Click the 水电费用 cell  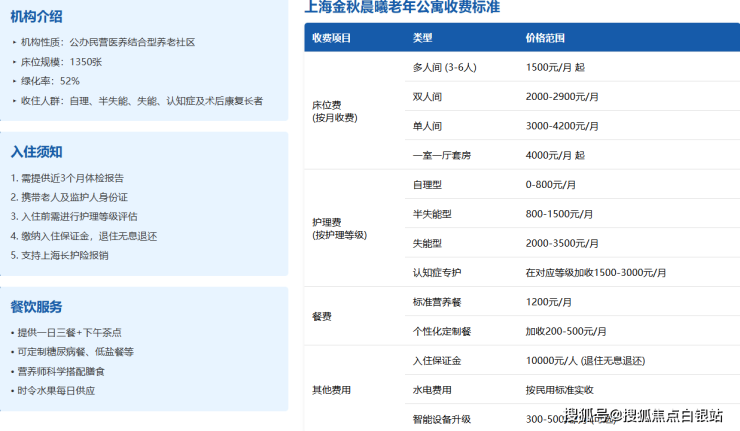coord(432,389)
